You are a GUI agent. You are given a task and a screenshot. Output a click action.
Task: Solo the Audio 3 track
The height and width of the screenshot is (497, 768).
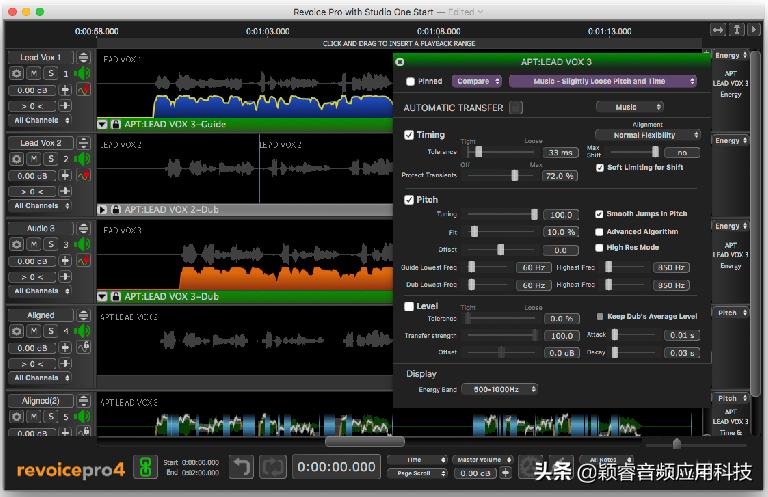51,244
